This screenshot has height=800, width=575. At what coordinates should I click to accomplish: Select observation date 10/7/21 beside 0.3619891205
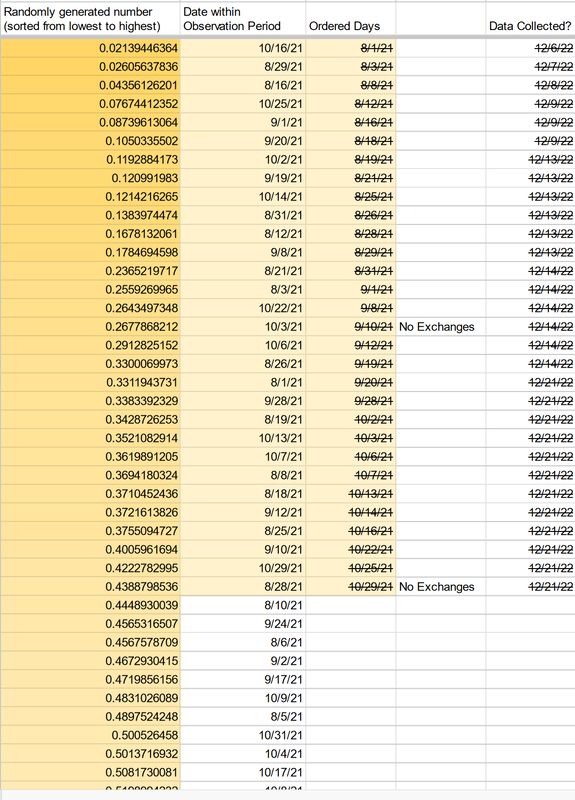[x=243, y=457]
